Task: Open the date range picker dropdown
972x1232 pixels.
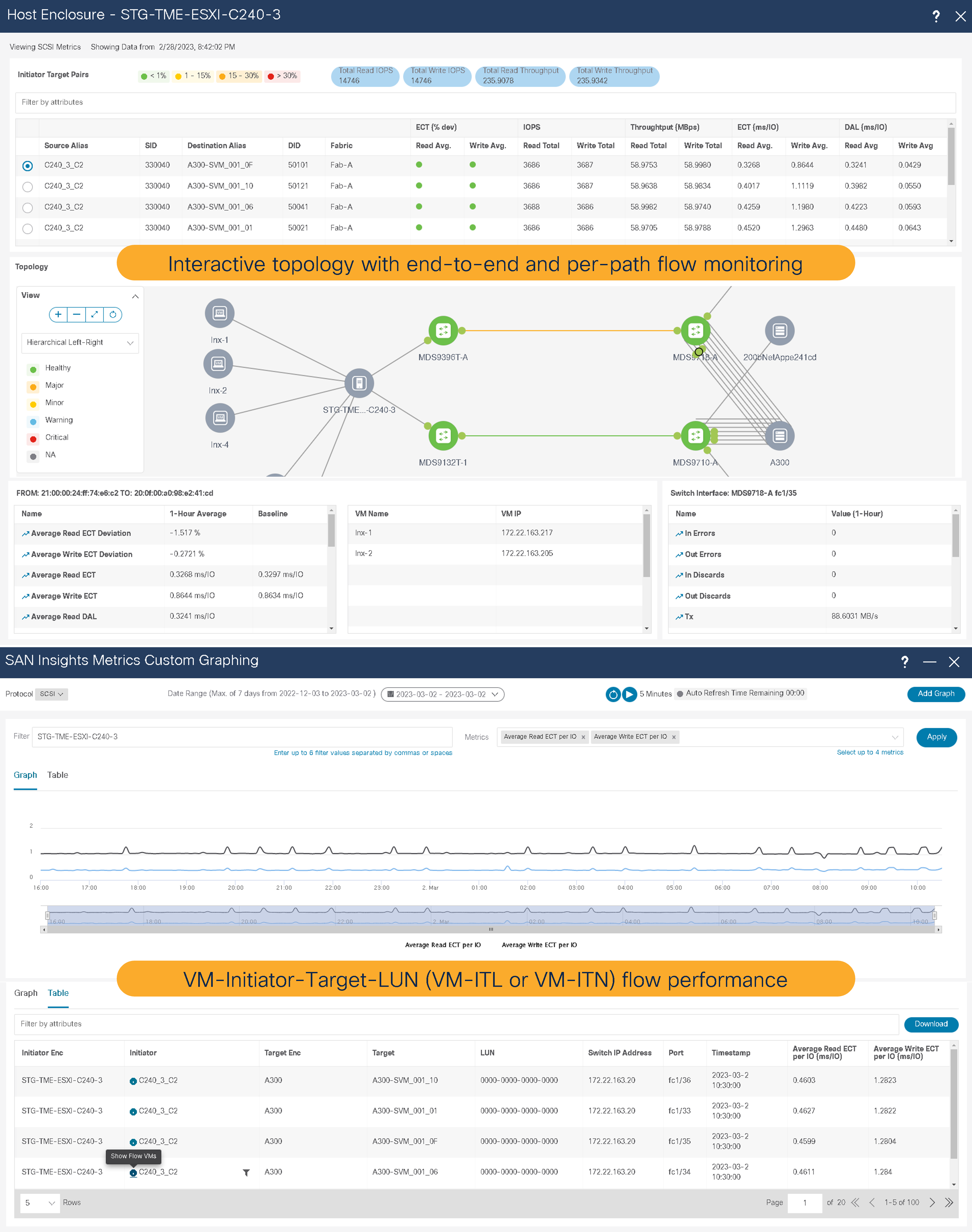Action: point(442,694)
